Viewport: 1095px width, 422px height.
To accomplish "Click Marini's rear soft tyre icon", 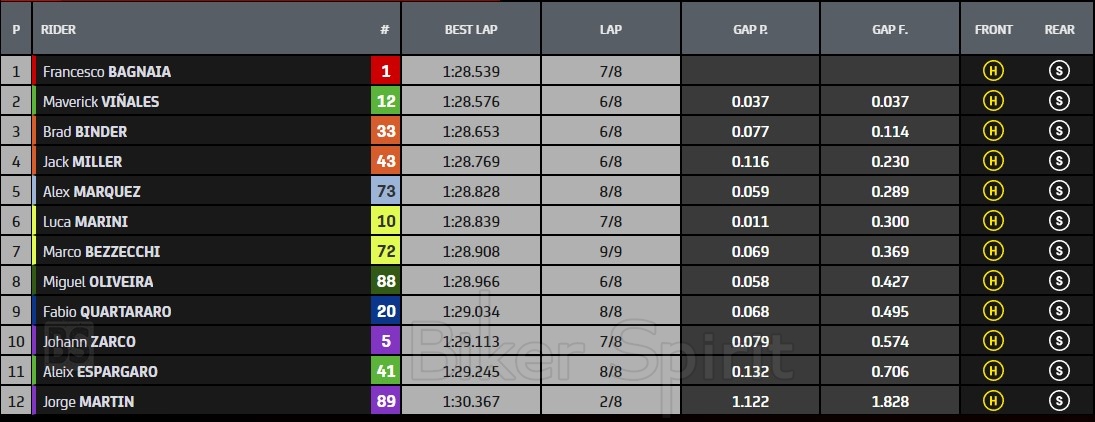I will [1059, 221].
